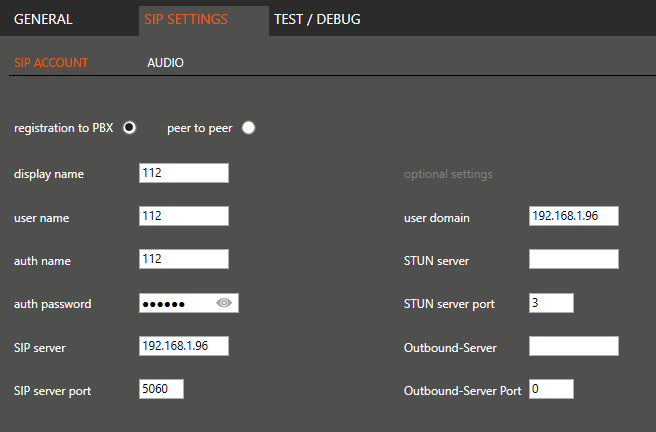This screenshot has height=432, width=656.
Task: Open the GENERAL tab
Action: coord(43,19)
